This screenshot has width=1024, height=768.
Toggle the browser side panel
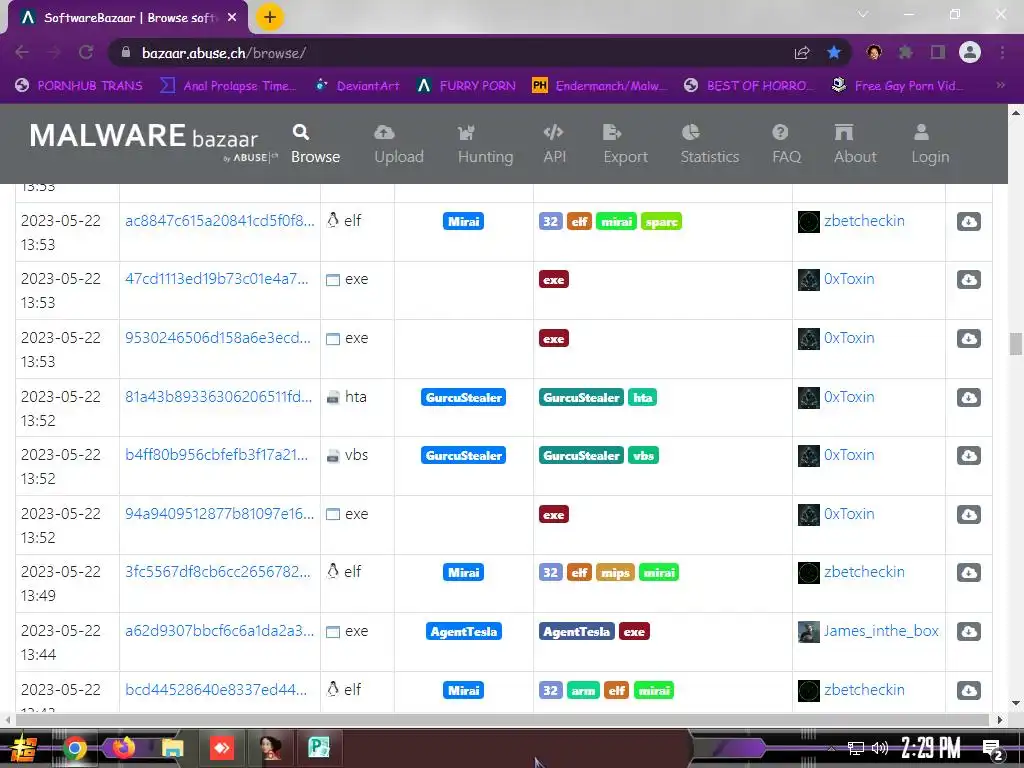click(938, 52)
